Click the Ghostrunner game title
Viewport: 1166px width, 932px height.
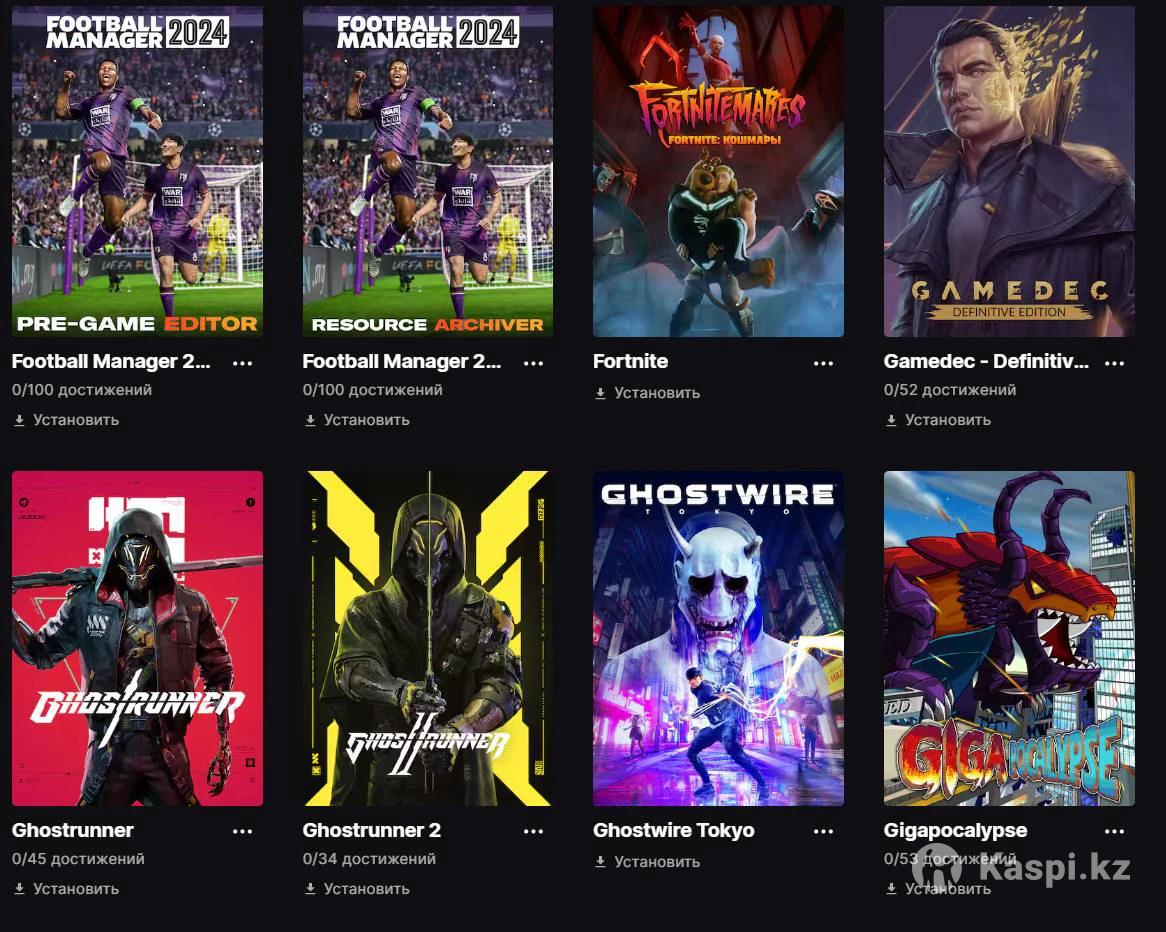click(73, 830)
